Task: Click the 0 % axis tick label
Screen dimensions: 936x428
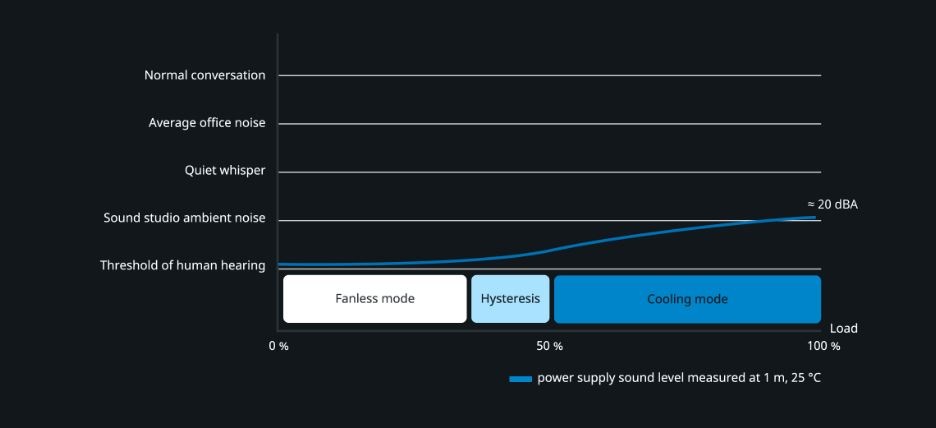Action: pos(279,346)
